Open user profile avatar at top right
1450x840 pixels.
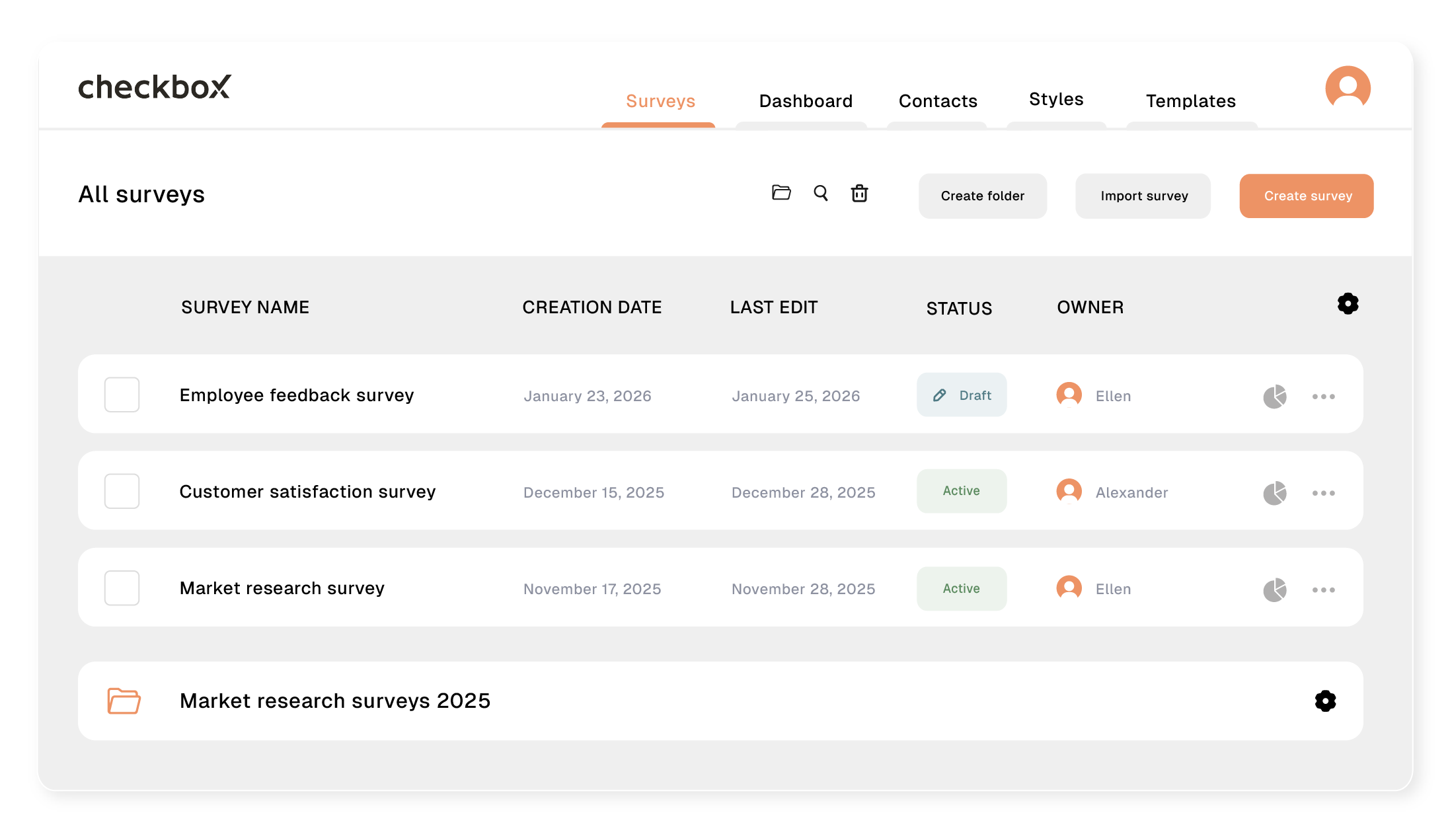[1348, 88]
